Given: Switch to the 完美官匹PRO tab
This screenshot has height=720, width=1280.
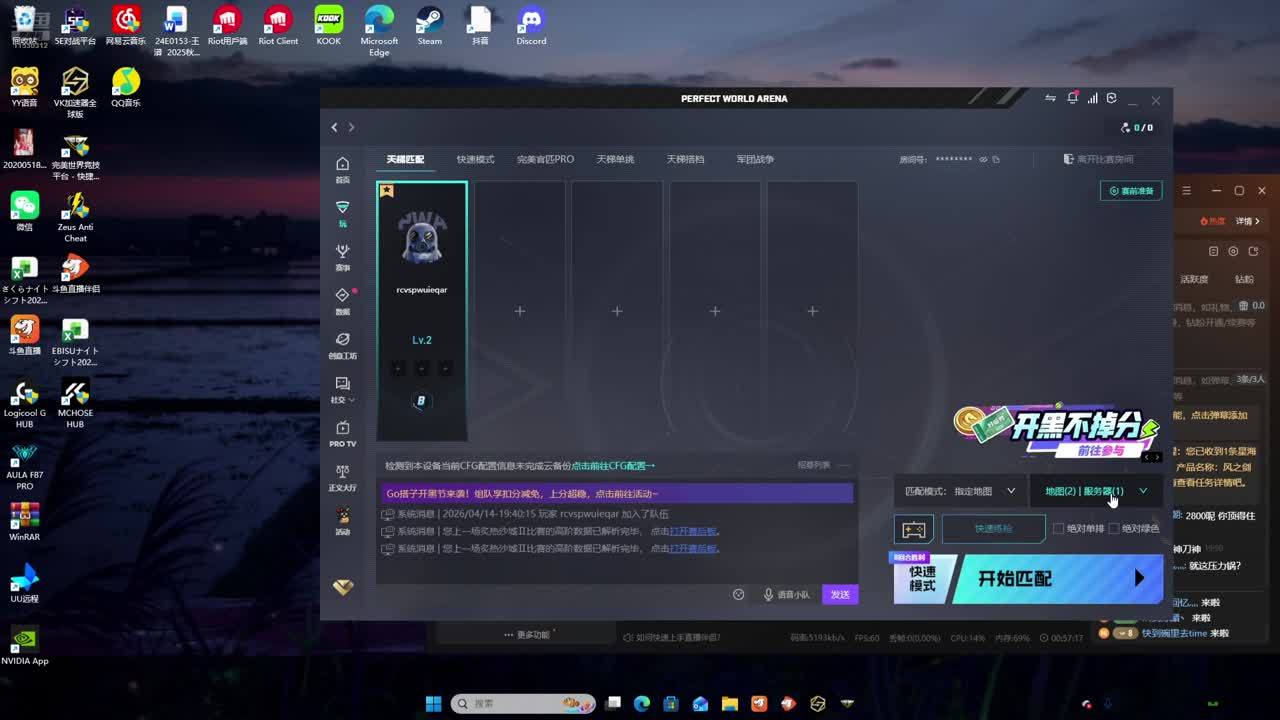Looking at the screenshot, I should (x=545, y=159).
